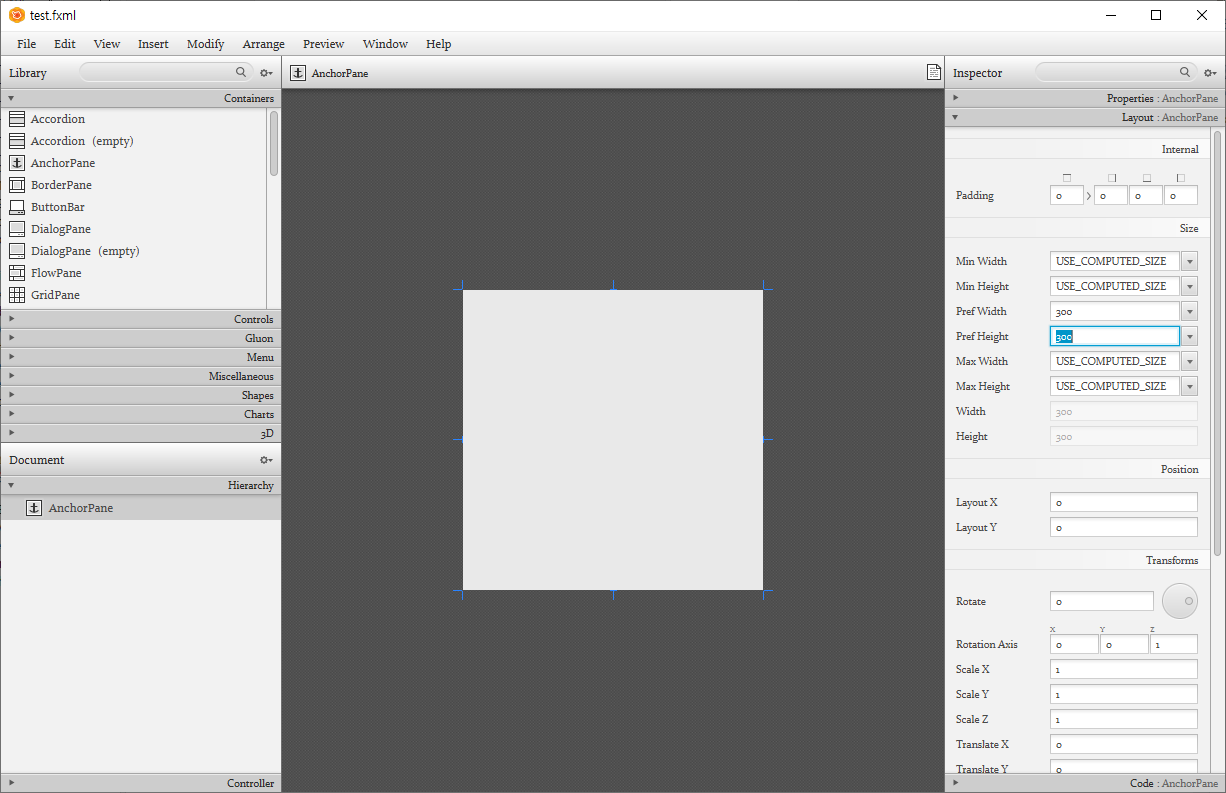Open the Help menu
This screenshot has height=793, width=1226.
click(438, 44)
